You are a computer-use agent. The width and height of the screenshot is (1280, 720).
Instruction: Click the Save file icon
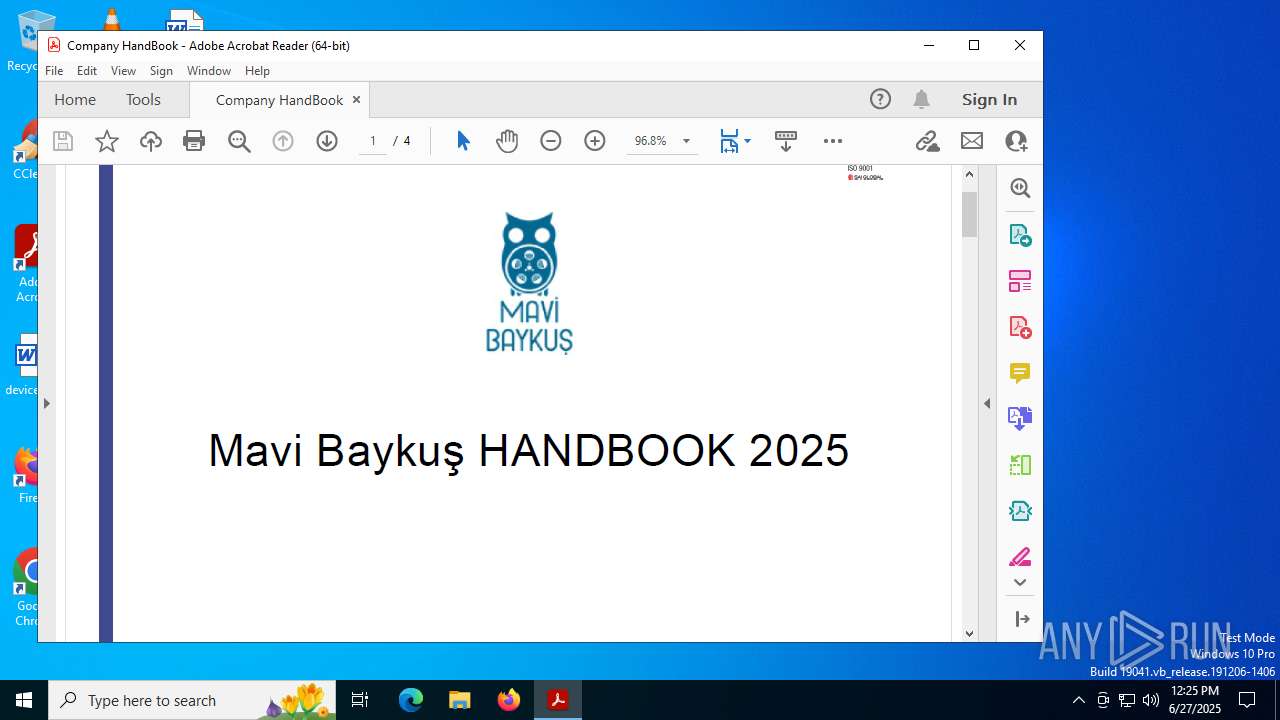point(63,141)
